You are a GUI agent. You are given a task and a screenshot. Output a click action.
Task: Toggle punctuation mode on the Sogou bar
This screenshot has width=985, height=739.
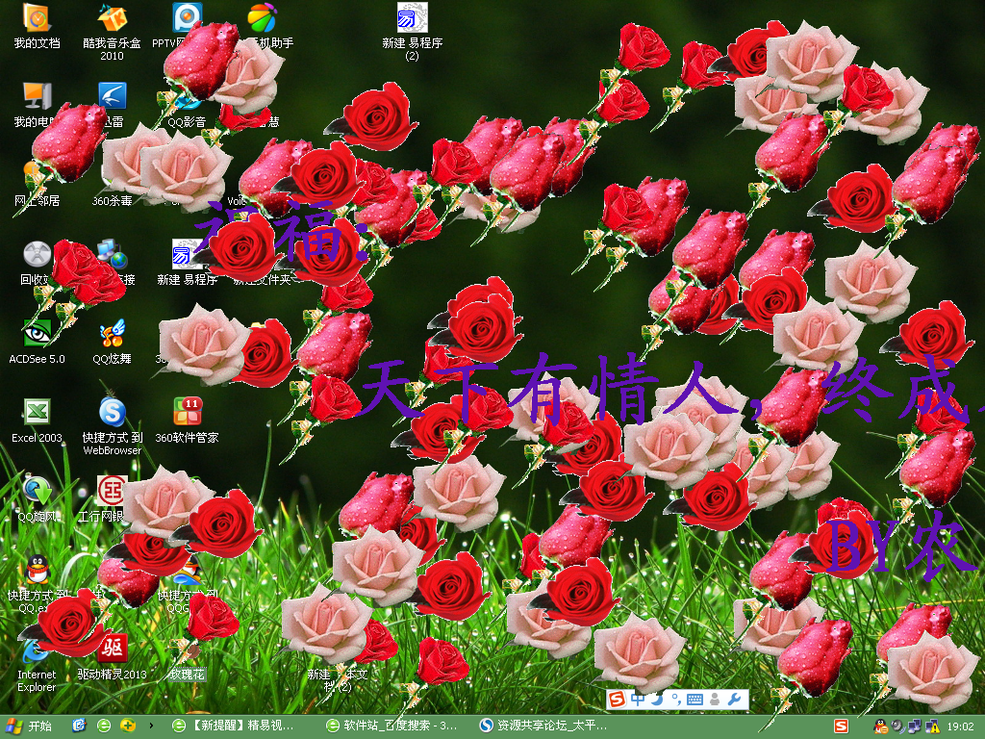pyautogui.click(x=675, y=699)
